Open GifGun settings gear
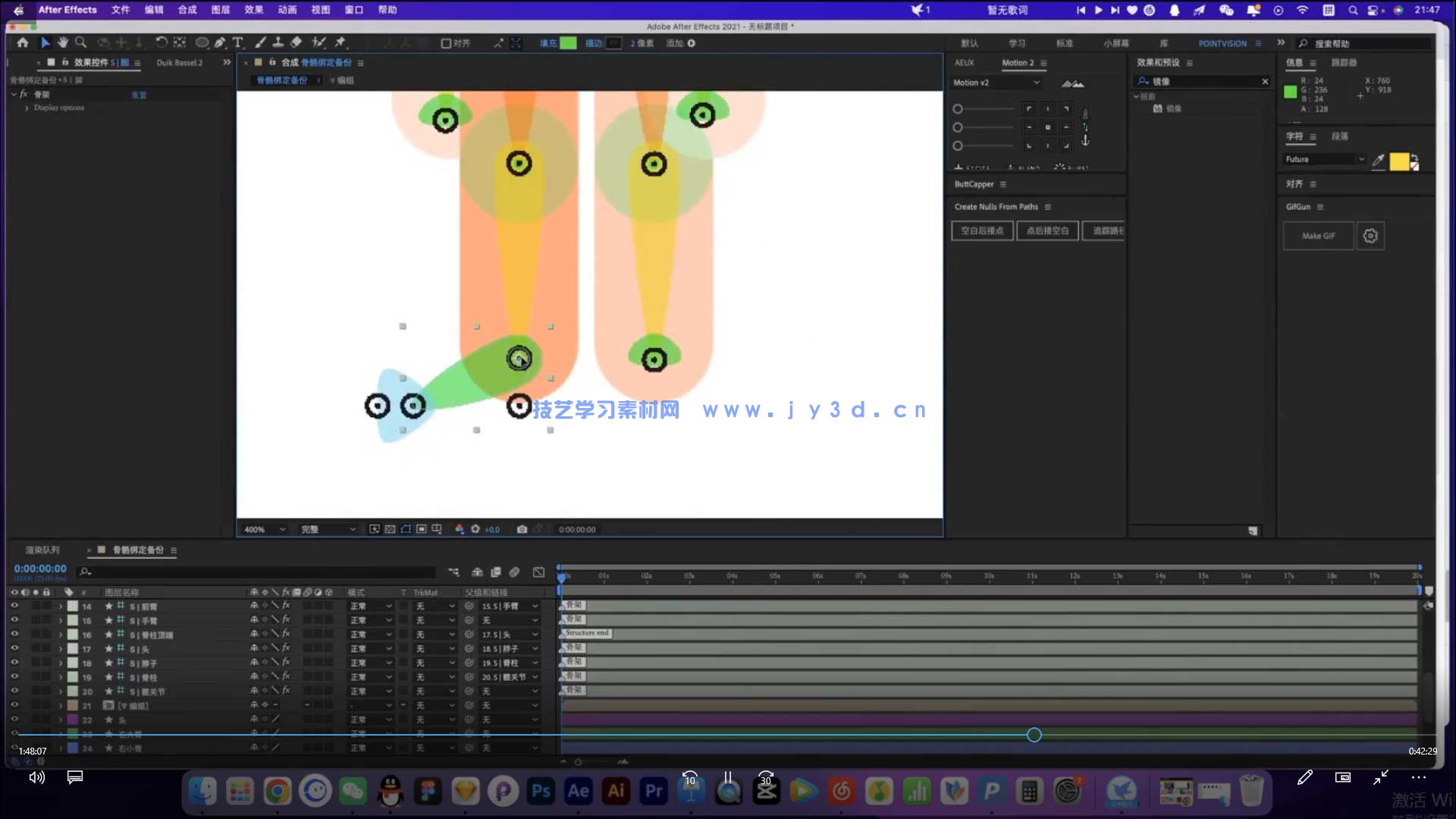Screen dimensions: 1456x819 pos(1370,236)
